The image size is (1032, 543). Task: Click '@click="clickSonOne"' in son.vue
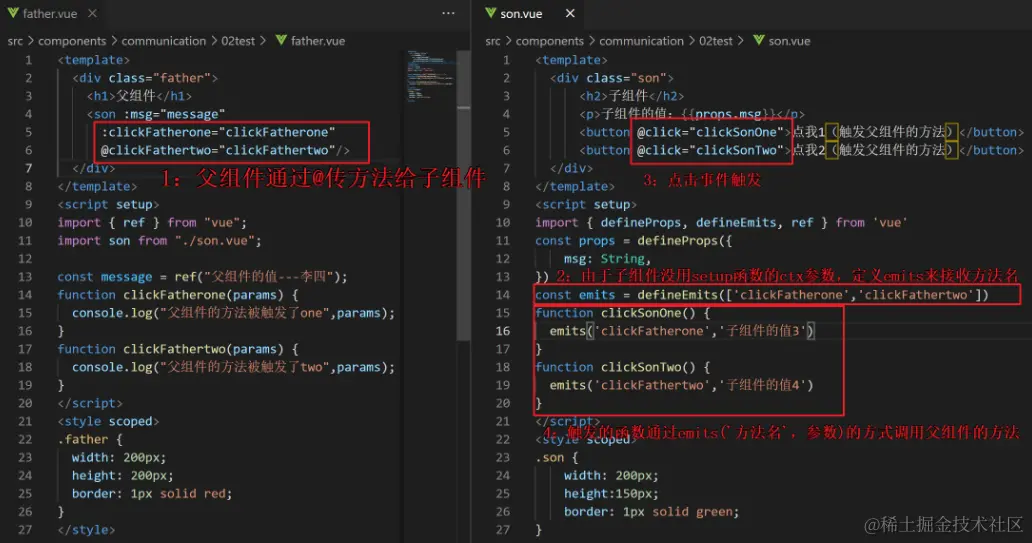pyautogui.click(x=710, y=132)
